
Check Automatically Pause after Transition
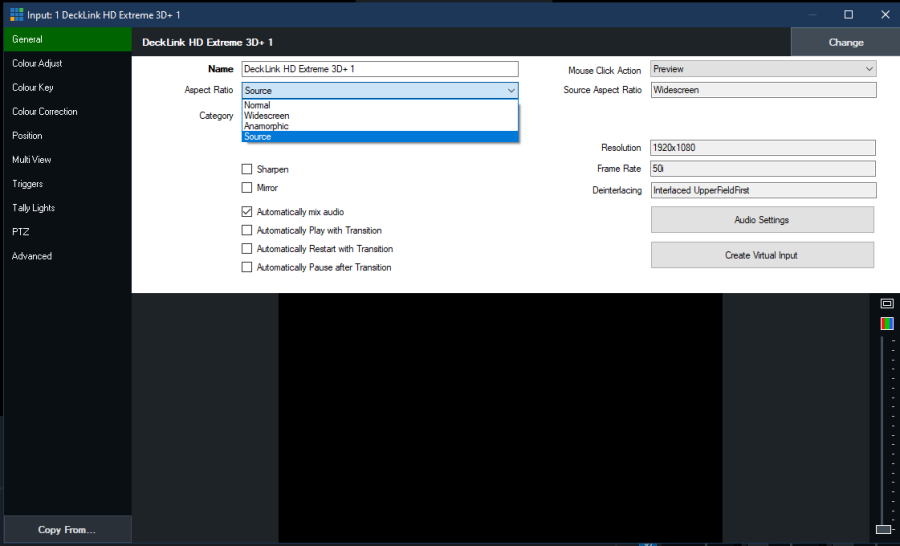[x=247, y=268]
